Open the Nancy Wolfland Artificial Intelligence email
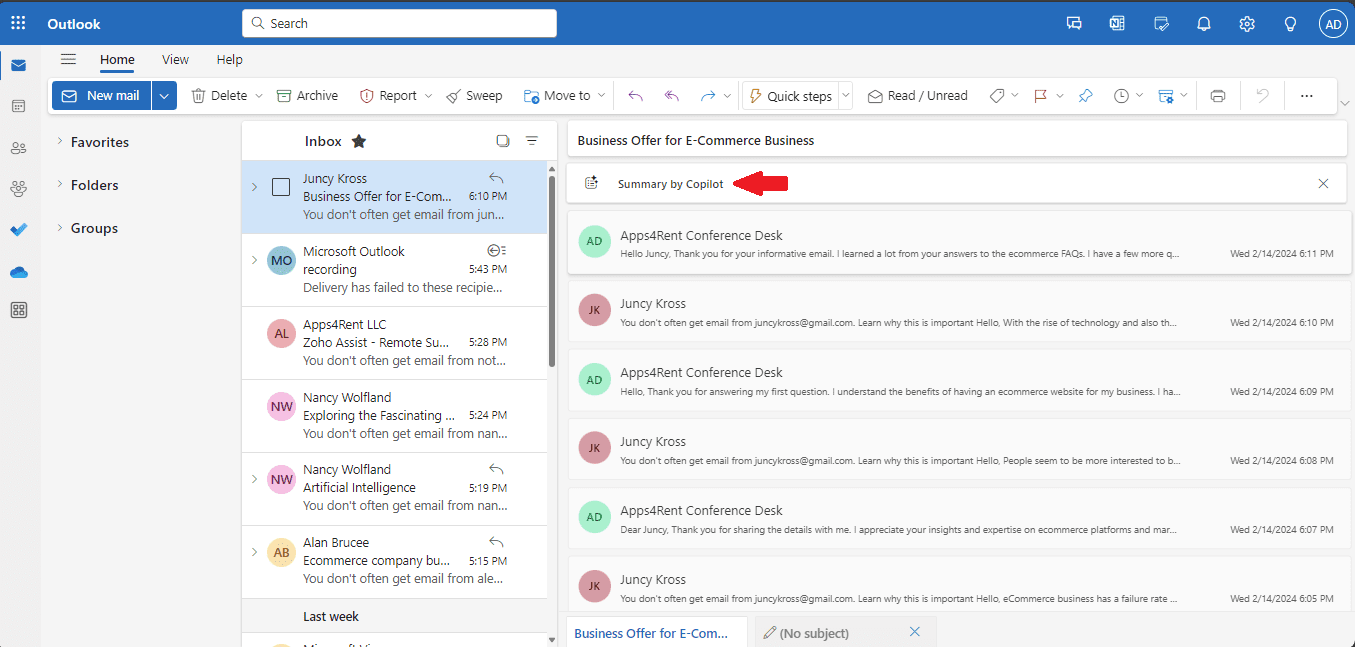Screen dimensions: 1355x647 394,488
